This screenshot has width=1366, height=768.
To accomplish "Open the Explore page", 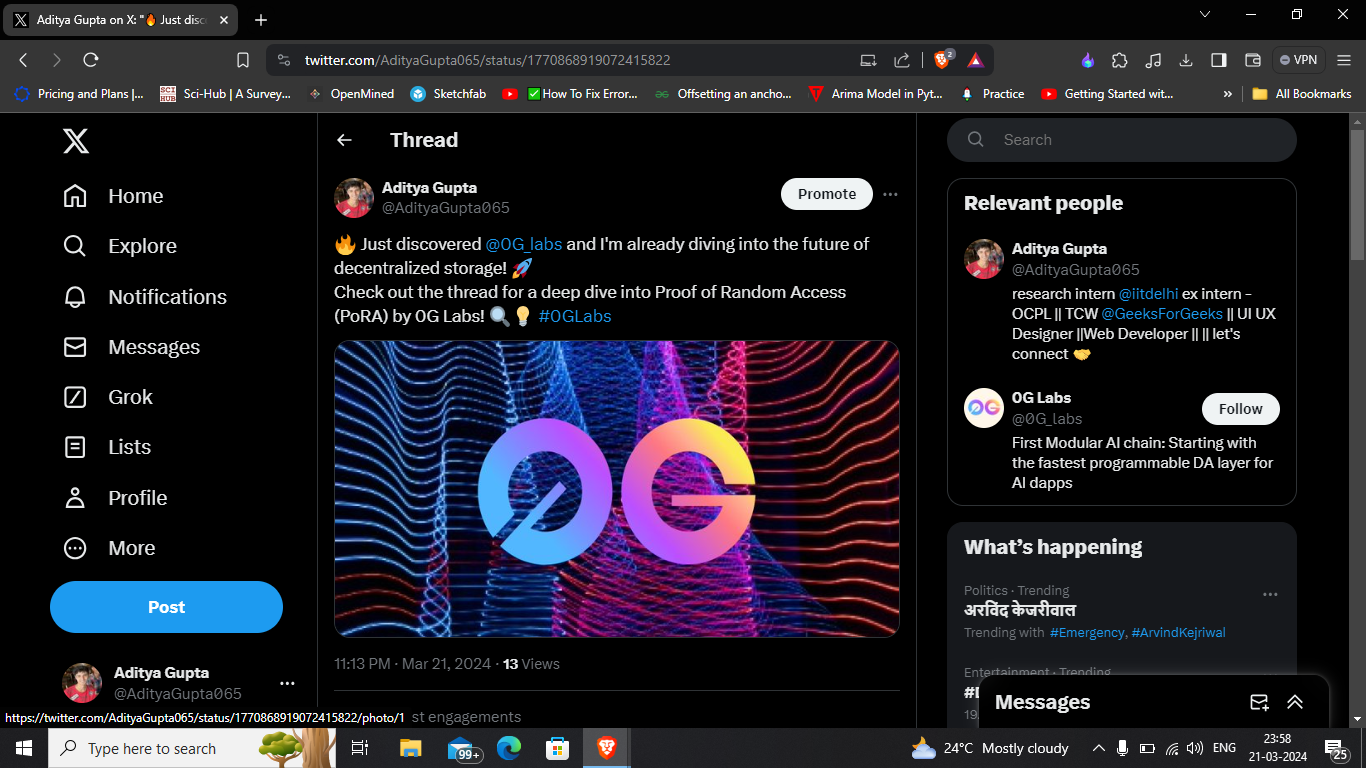I will [119, 246].
